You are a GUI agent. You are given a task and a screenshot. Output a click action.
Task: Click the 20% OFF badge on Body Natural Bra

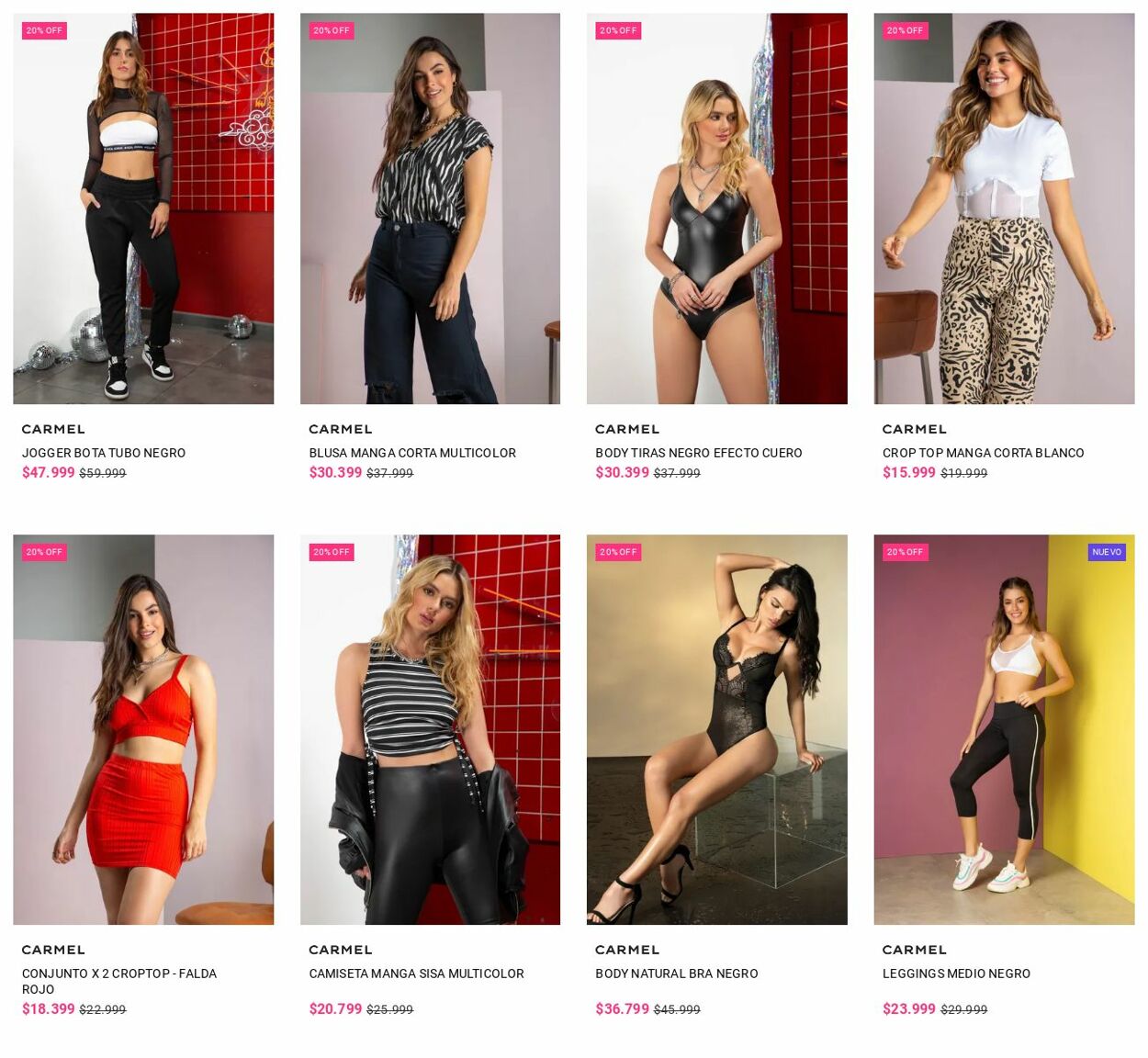point(618,552)
